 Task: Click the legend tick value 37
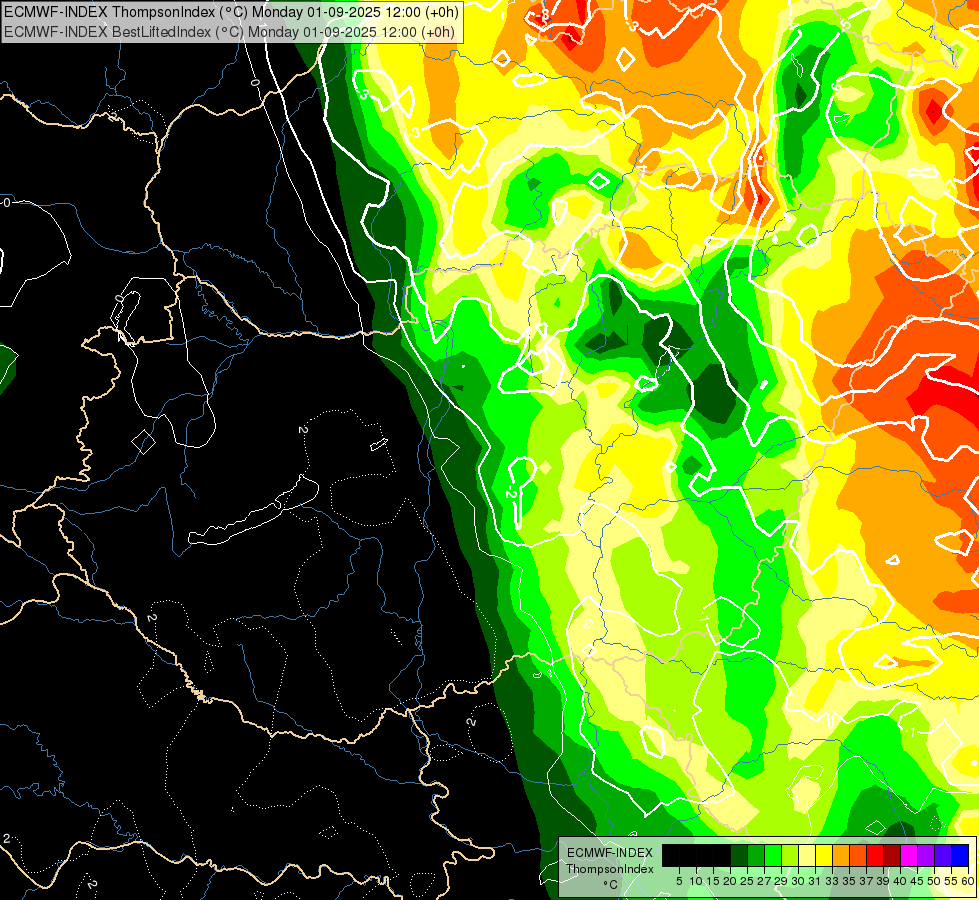pos(867,881)
